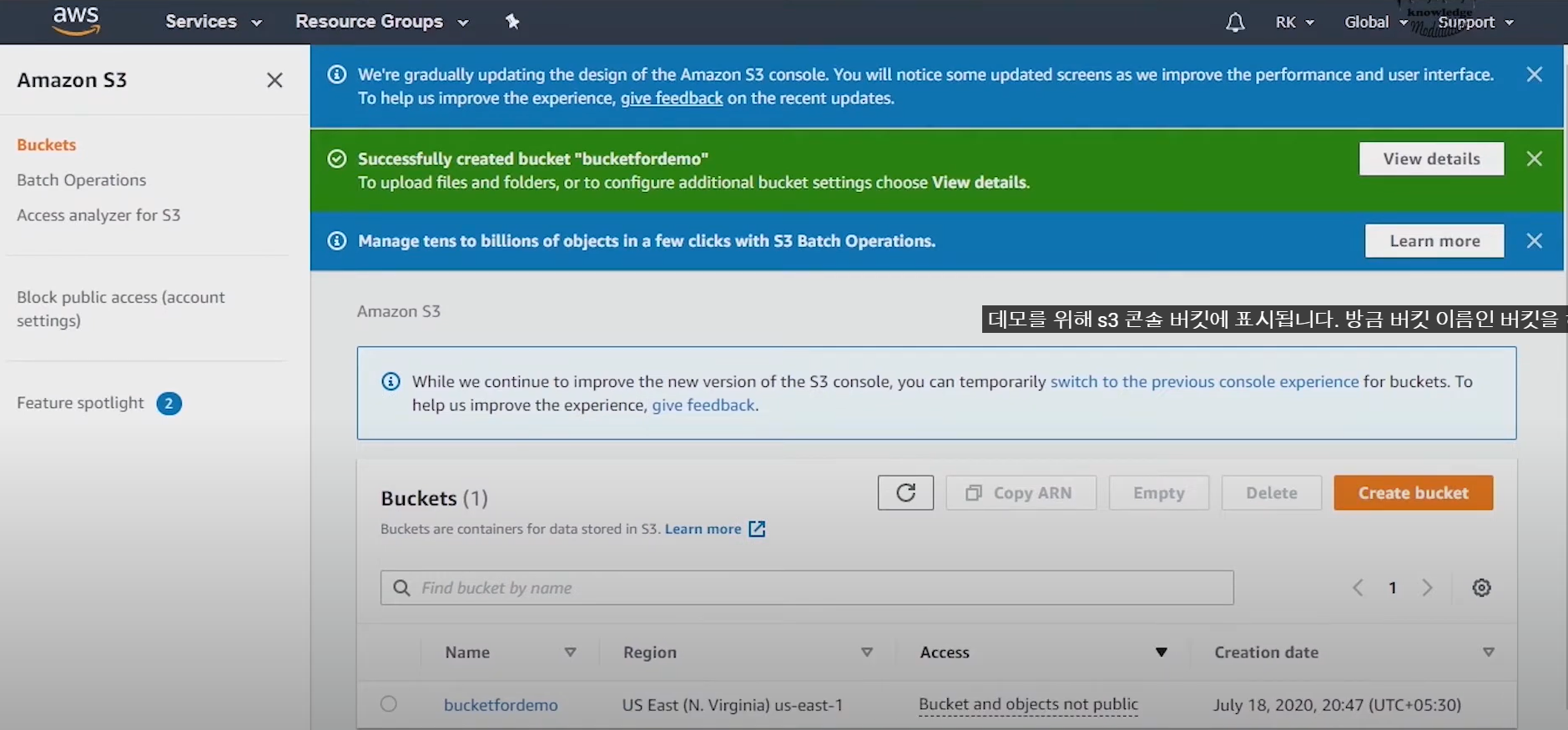Open give feedback link in console notice
Screen dimensions: 1568x730
703,405
